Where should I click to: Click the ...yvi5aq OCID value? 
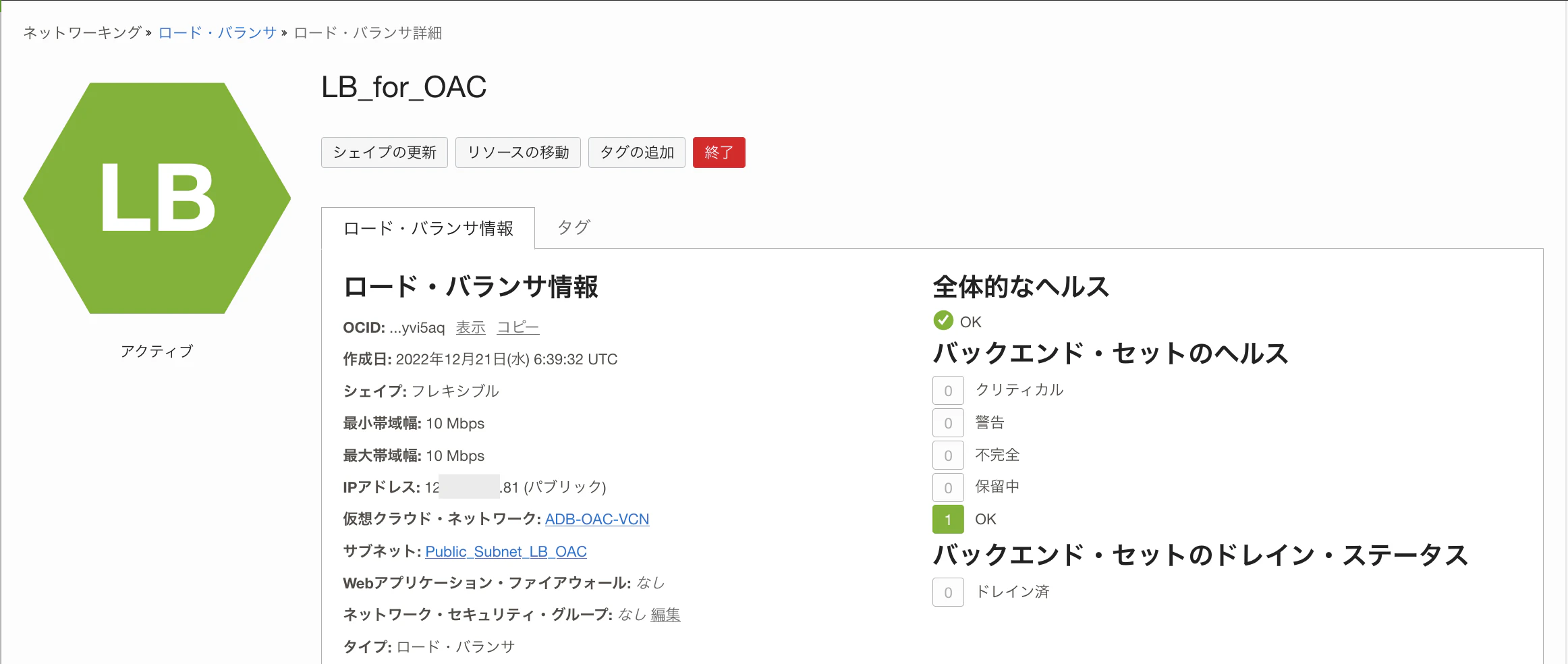click(417, 328)
